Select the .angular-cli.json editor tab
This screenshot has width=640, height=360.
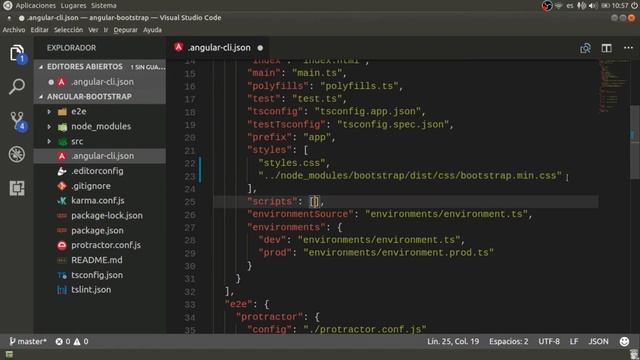coord(219,48)
